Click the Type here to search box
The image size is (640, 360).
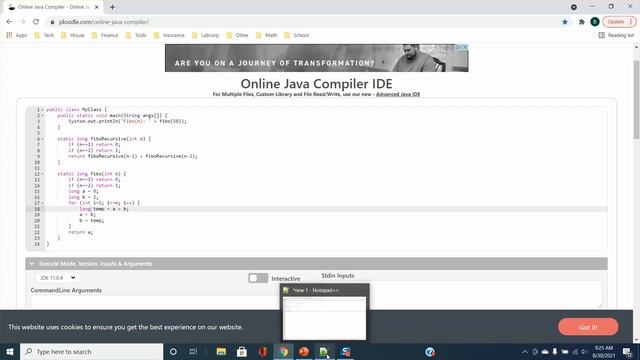[x=91, y=351]
